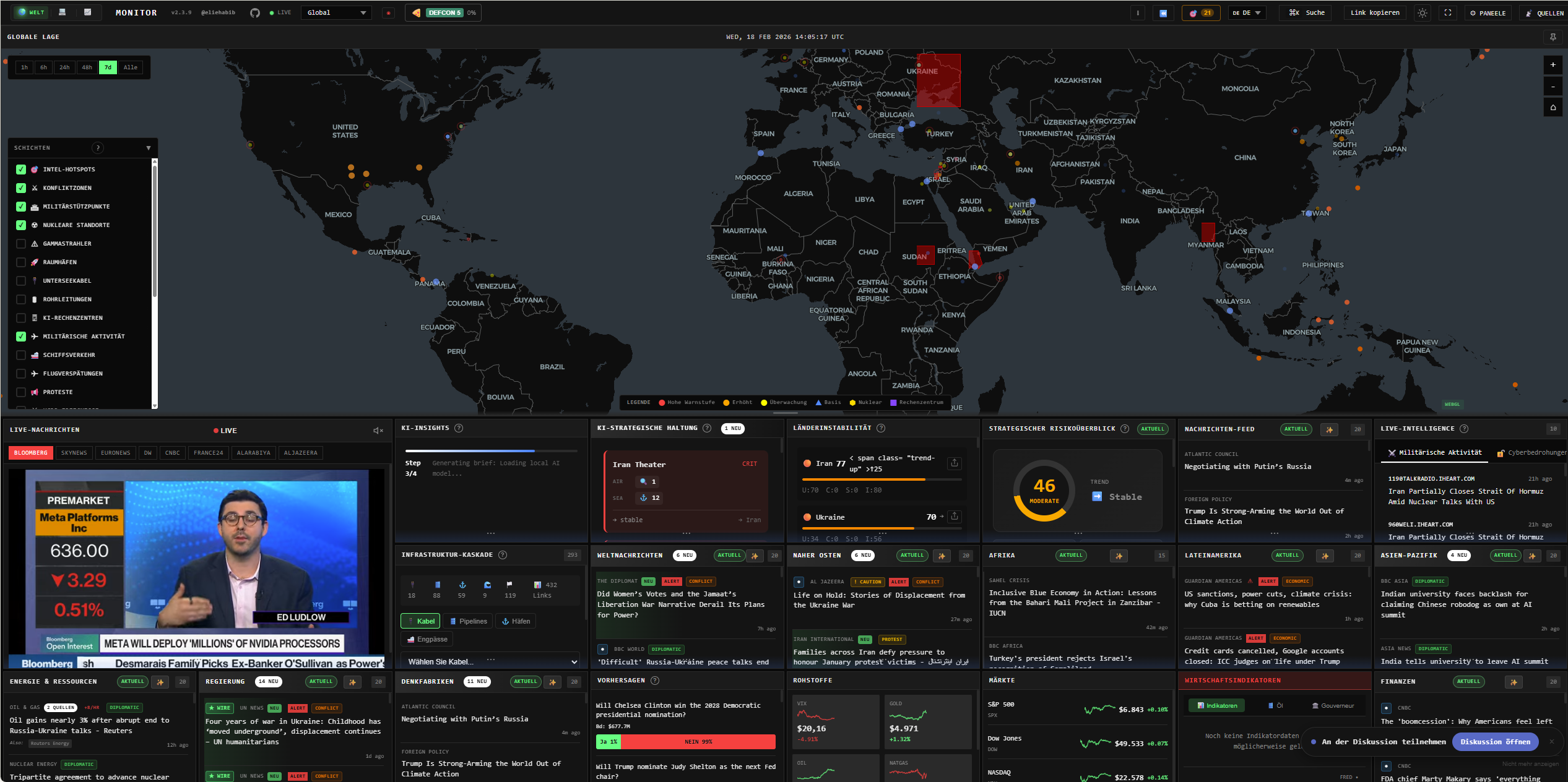
Task: Enter fullscreen mode via header icon
Action: coord(1447,12)
